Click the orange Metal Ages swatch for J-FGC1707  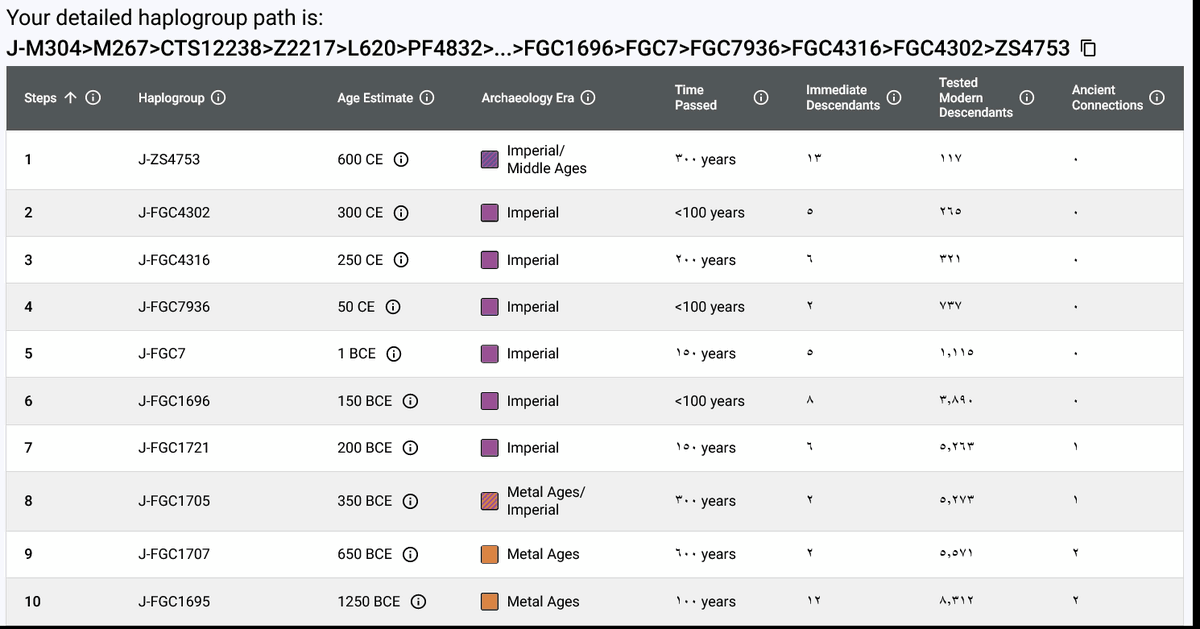tap(490, 554)
